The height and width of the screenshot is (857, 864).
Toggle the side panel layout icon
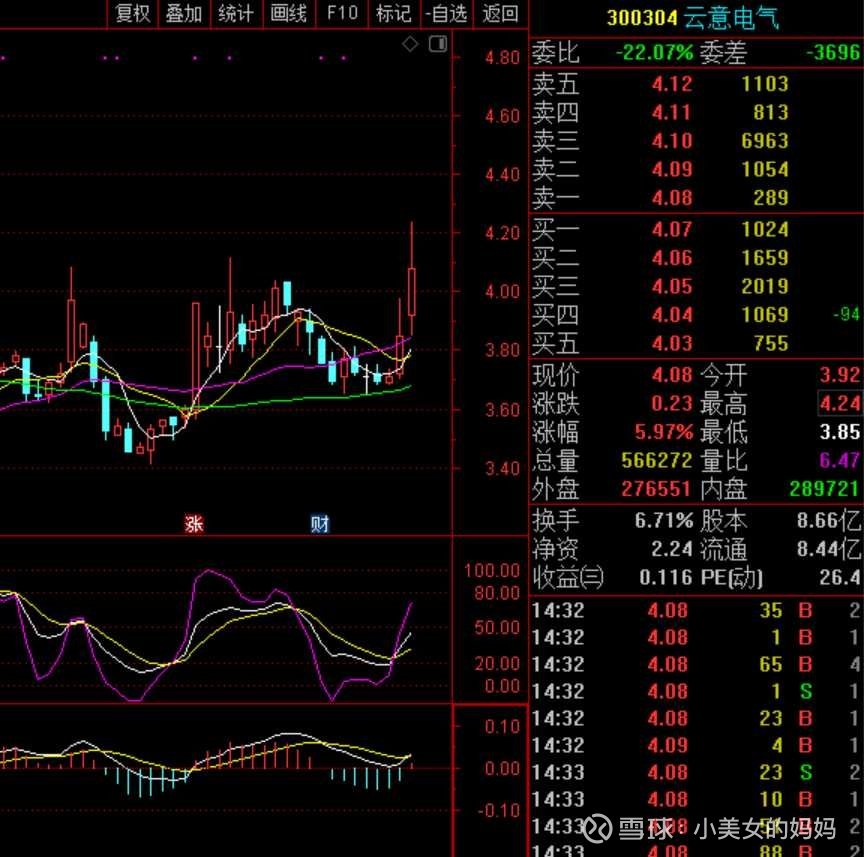pos(438,44)
